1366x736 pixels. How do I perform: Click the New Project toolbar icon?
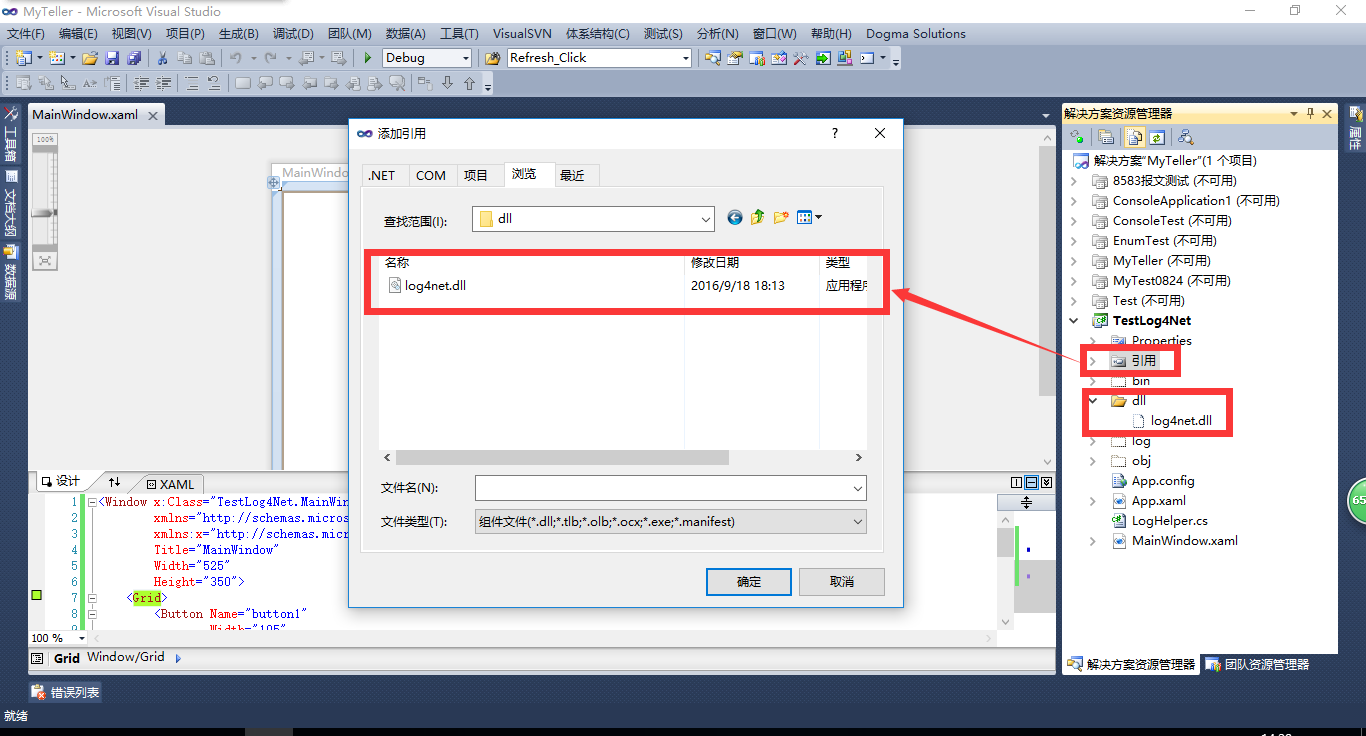click(x=23, y=58)
